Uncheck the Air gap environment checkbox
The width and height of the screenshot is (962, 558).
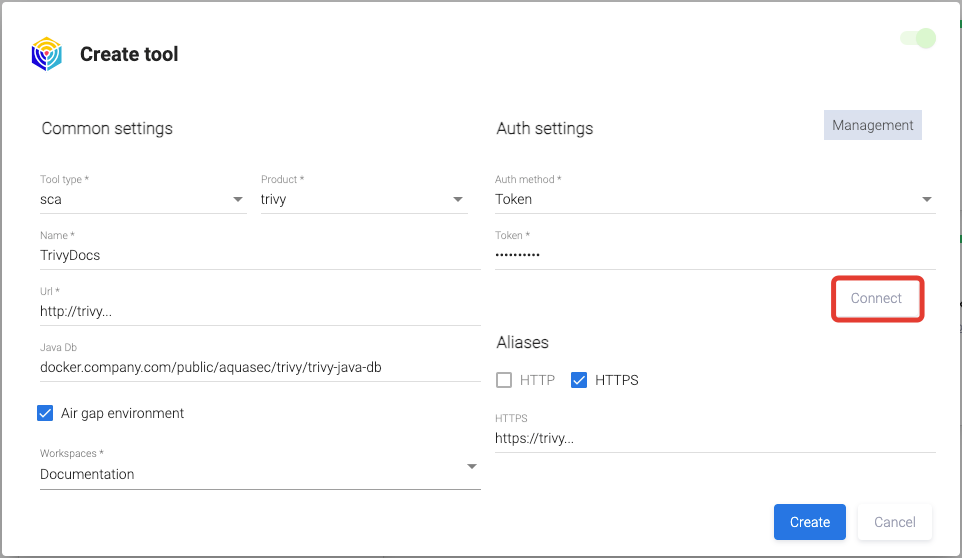pyautogui.click(x=45, y=413)
